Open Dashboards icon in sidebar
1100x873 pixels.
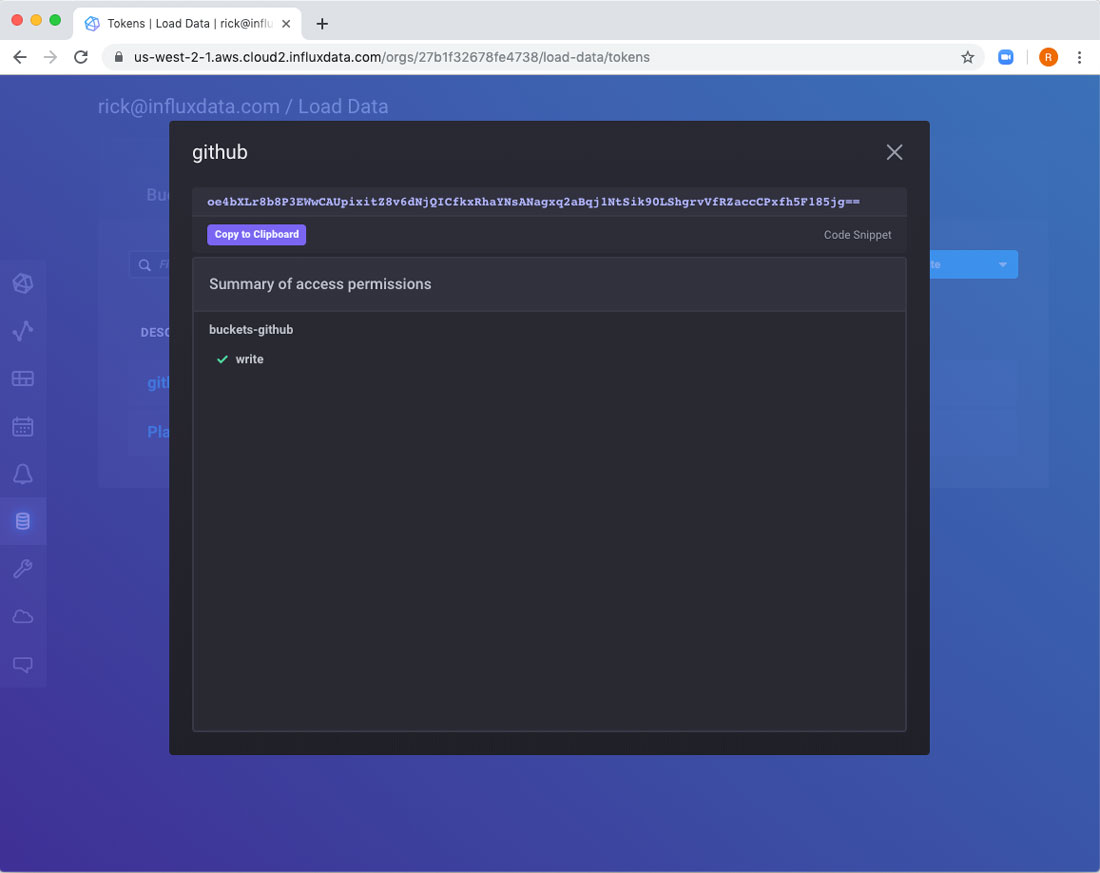(23, 378)
